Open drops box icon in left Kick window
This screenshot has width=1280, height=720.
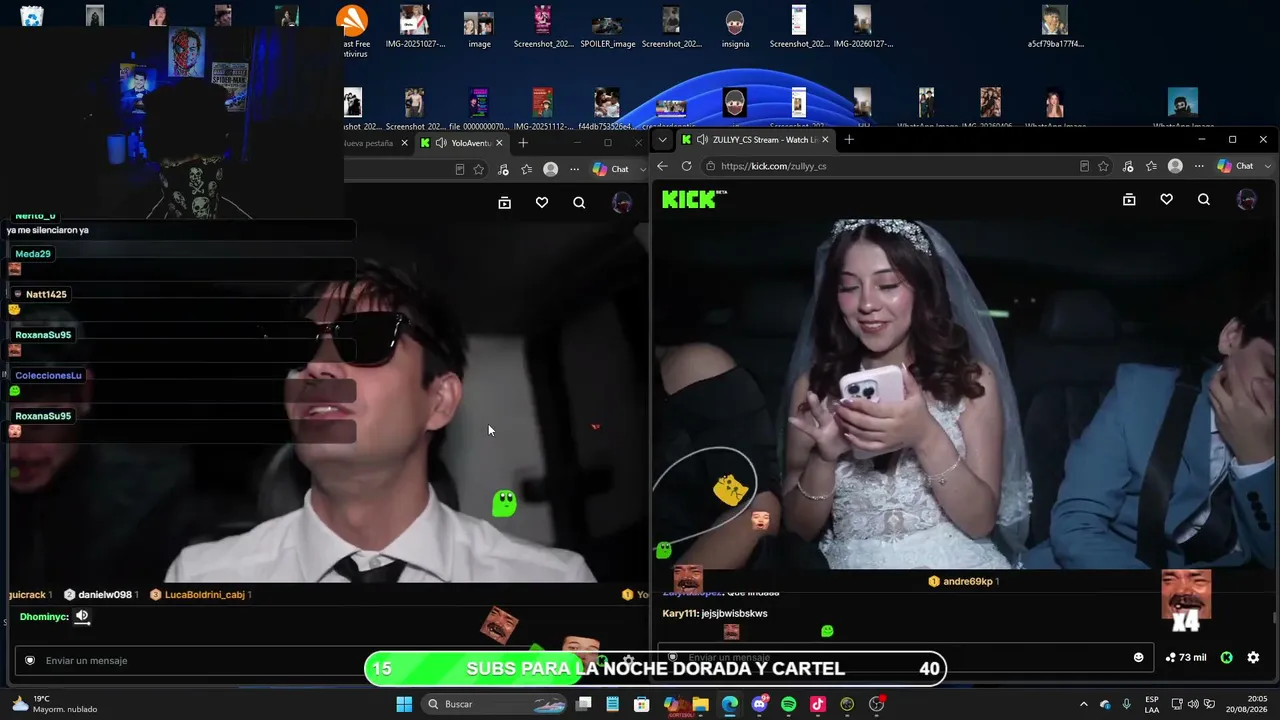(x=505, y=203)
